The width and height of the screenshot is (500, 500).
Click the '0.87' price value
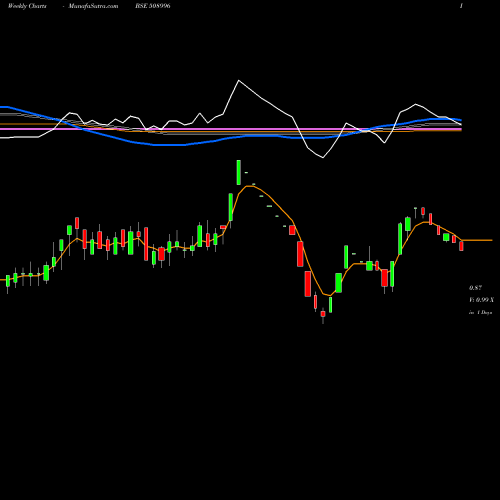475,288
